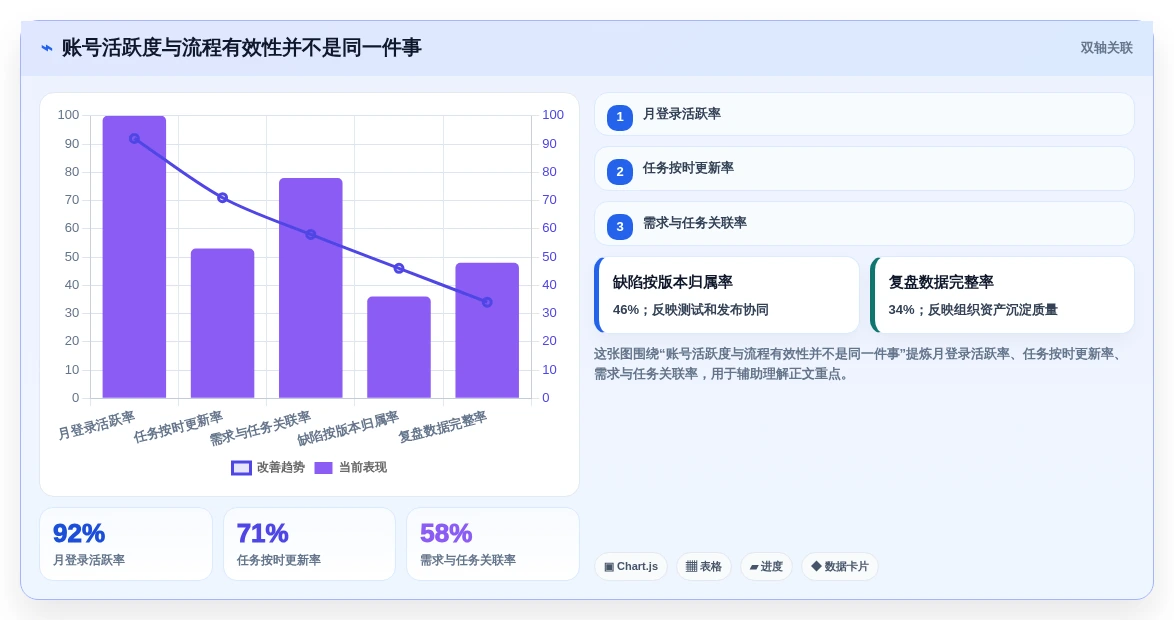Click the 任务按时更新率 bar in the chart
1174x620 pixels.
coord(222,323)
